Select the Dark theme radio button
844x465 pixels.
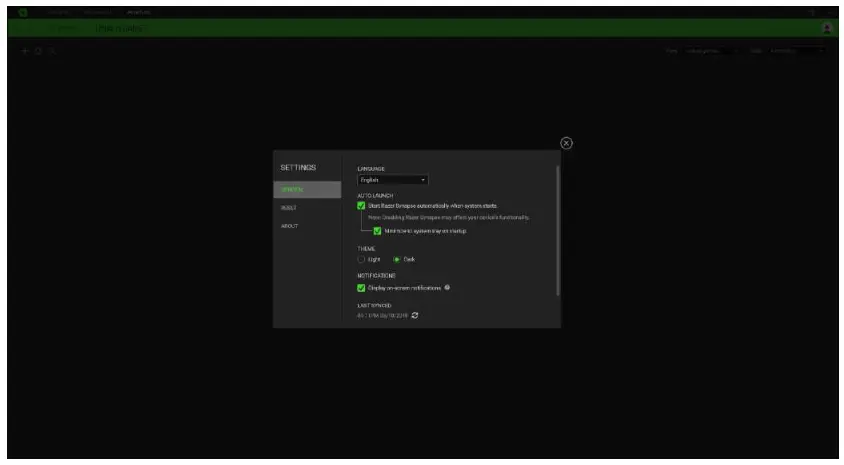point(397,259)
